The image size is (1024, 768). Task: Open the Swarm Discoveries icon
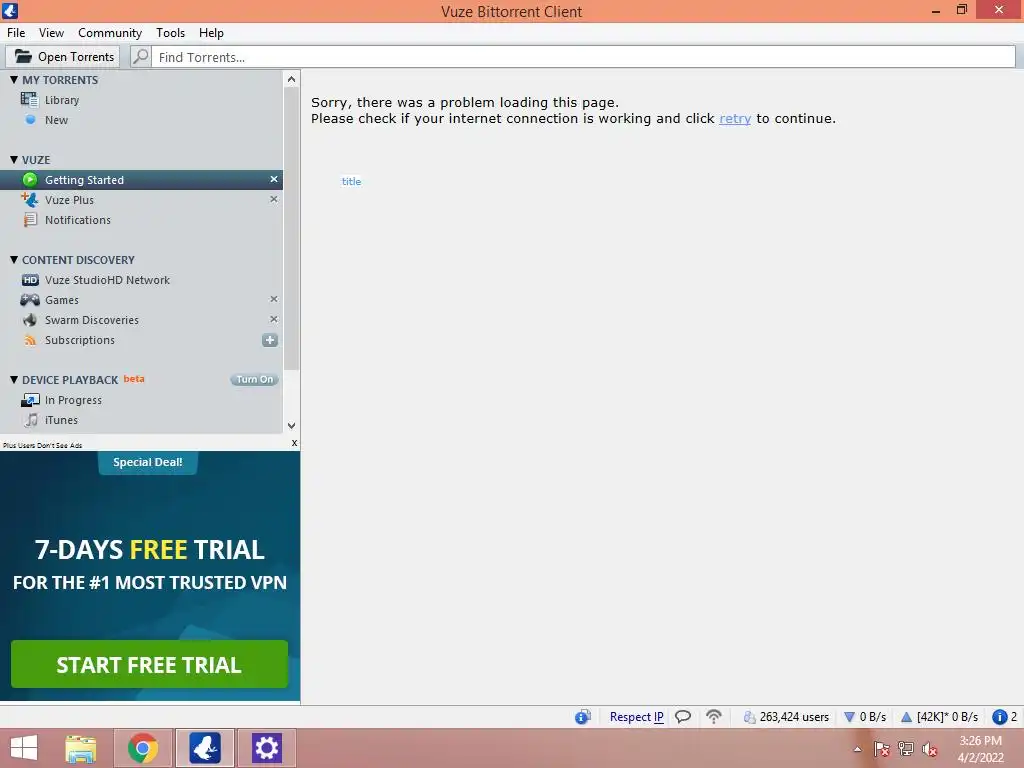click(30, 320)
